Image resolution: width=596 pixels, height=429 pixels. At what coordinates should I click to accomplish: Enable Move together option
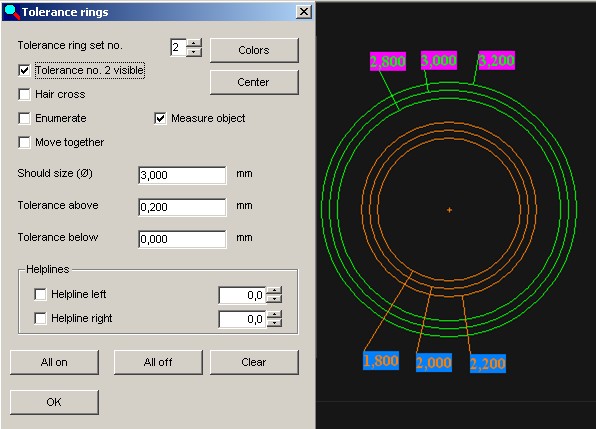24,142
